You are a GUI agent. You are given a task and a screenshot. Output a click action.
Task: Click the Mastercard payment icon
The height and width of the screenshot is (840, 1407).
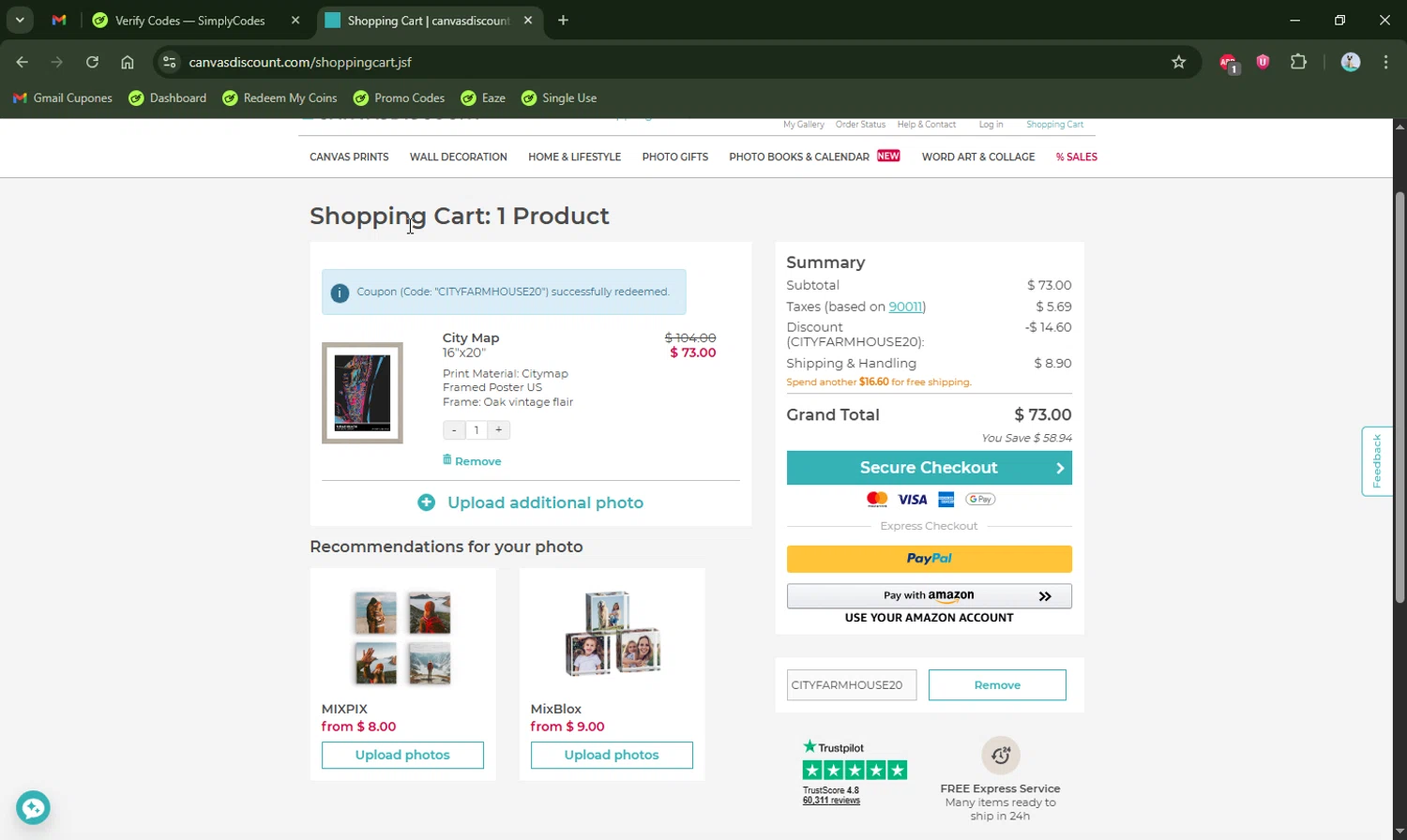(877, 499)
